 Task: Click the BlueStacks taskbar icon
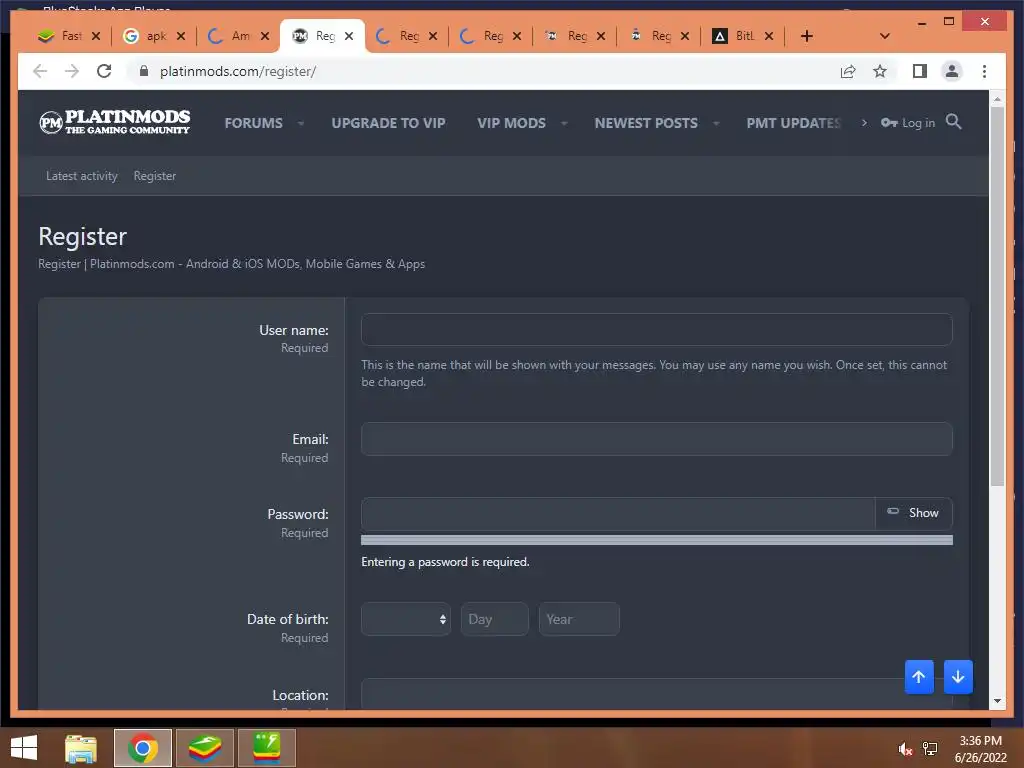(x=204, y=748)
